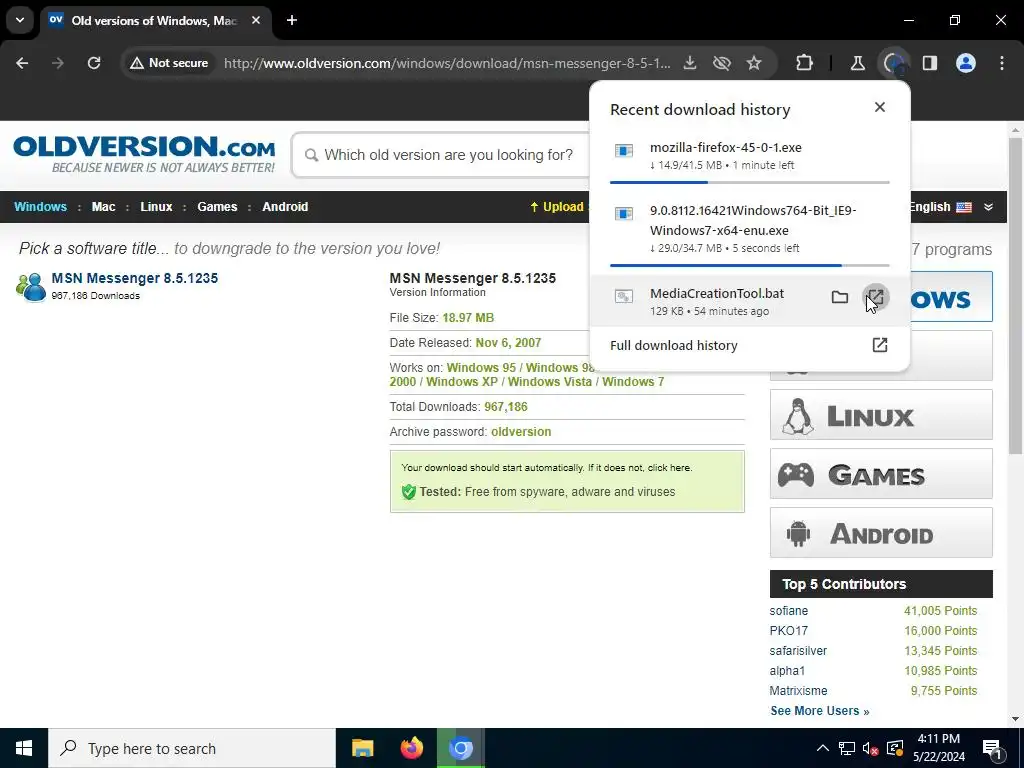Select the Old versions of Windows tab
The height and width of the screenshot is (768, 1024).
pyautogui.click(x=154, y=20)
